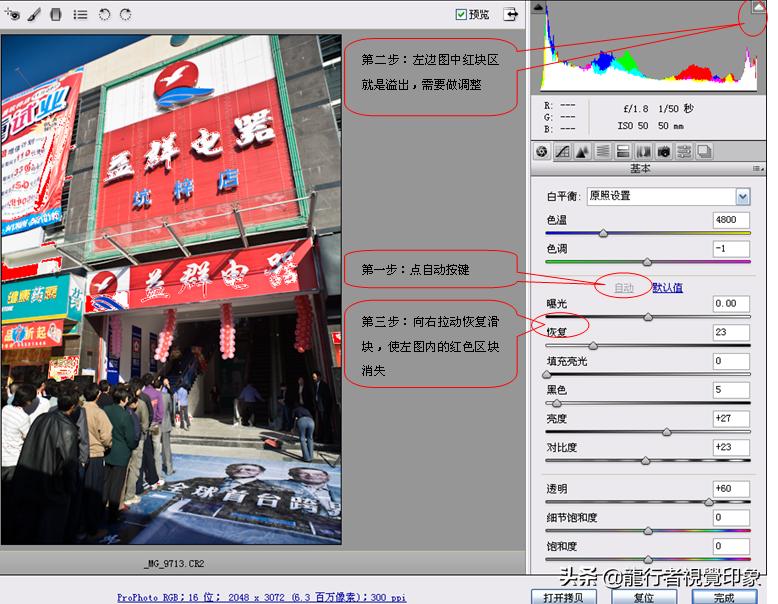This screenshot has height=604, width=778.
Task: Click the 默认值 default link
Action: [667, 288]
